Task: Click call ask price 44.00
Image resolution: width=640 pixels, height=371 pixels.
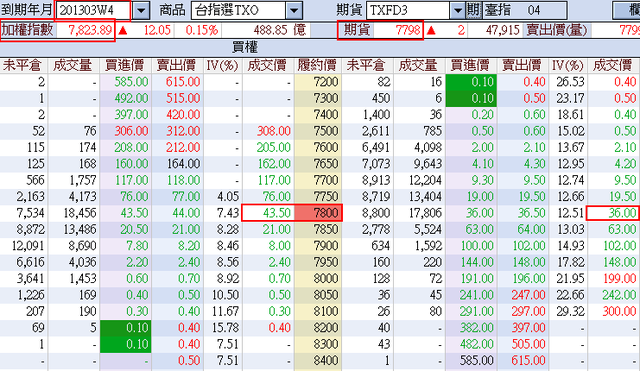Action: click(186, 213)
